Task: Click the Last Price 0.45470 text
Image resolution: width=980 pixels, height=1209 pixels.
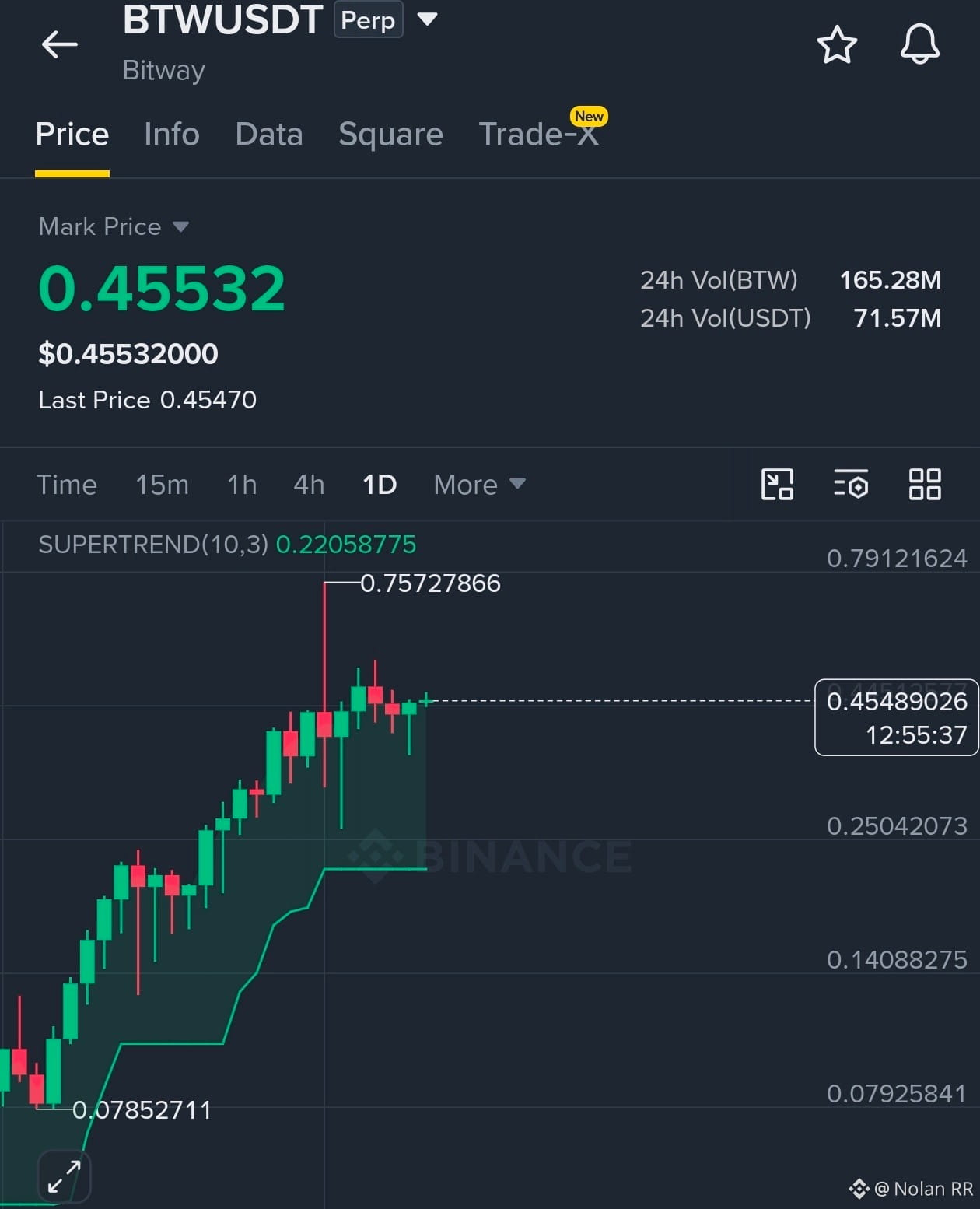Action: [147, 400]
